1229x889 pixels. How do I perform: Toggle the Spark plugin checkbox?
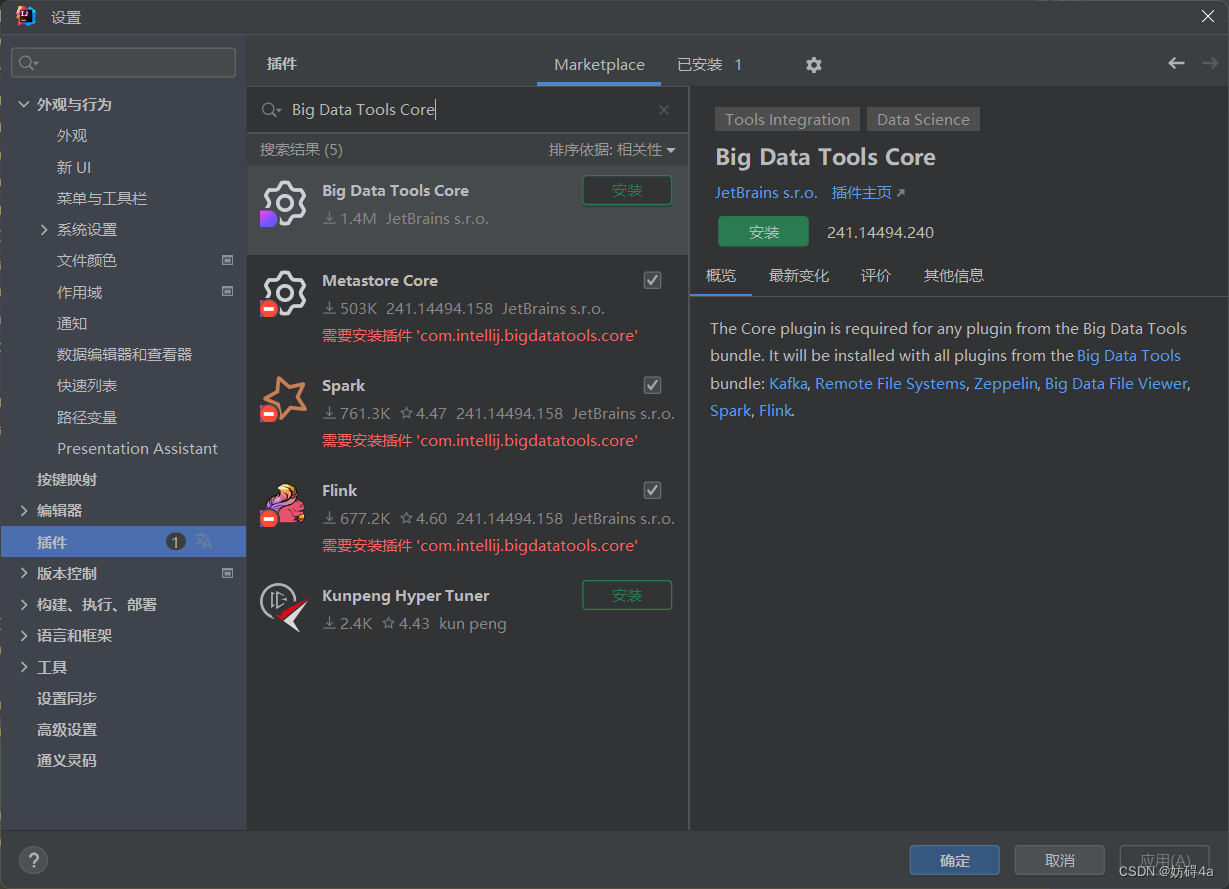click(652, 385)
